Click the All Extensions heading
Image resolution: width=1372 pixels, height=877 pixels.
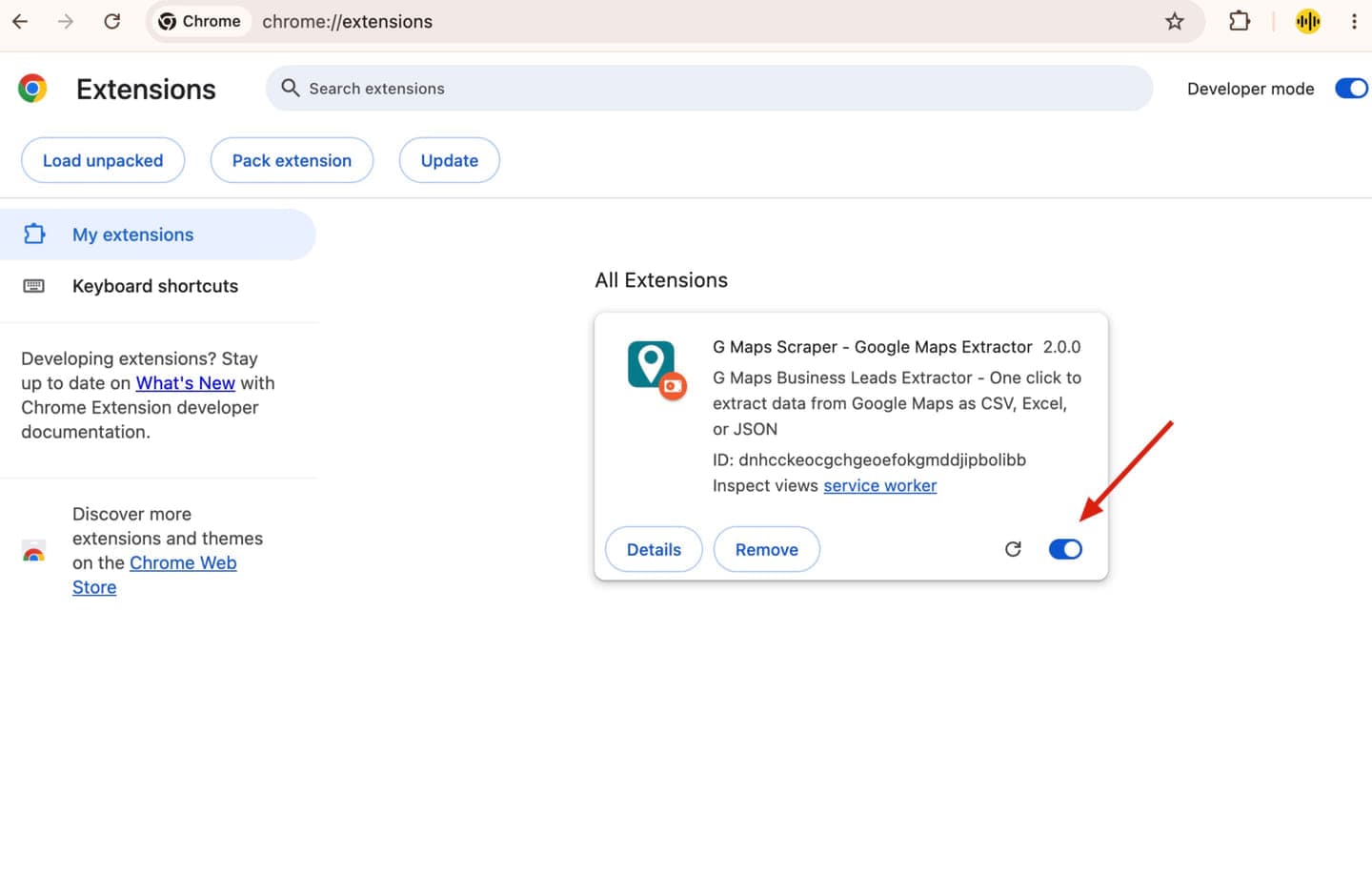pyautogui.click(x=661, y=280)
